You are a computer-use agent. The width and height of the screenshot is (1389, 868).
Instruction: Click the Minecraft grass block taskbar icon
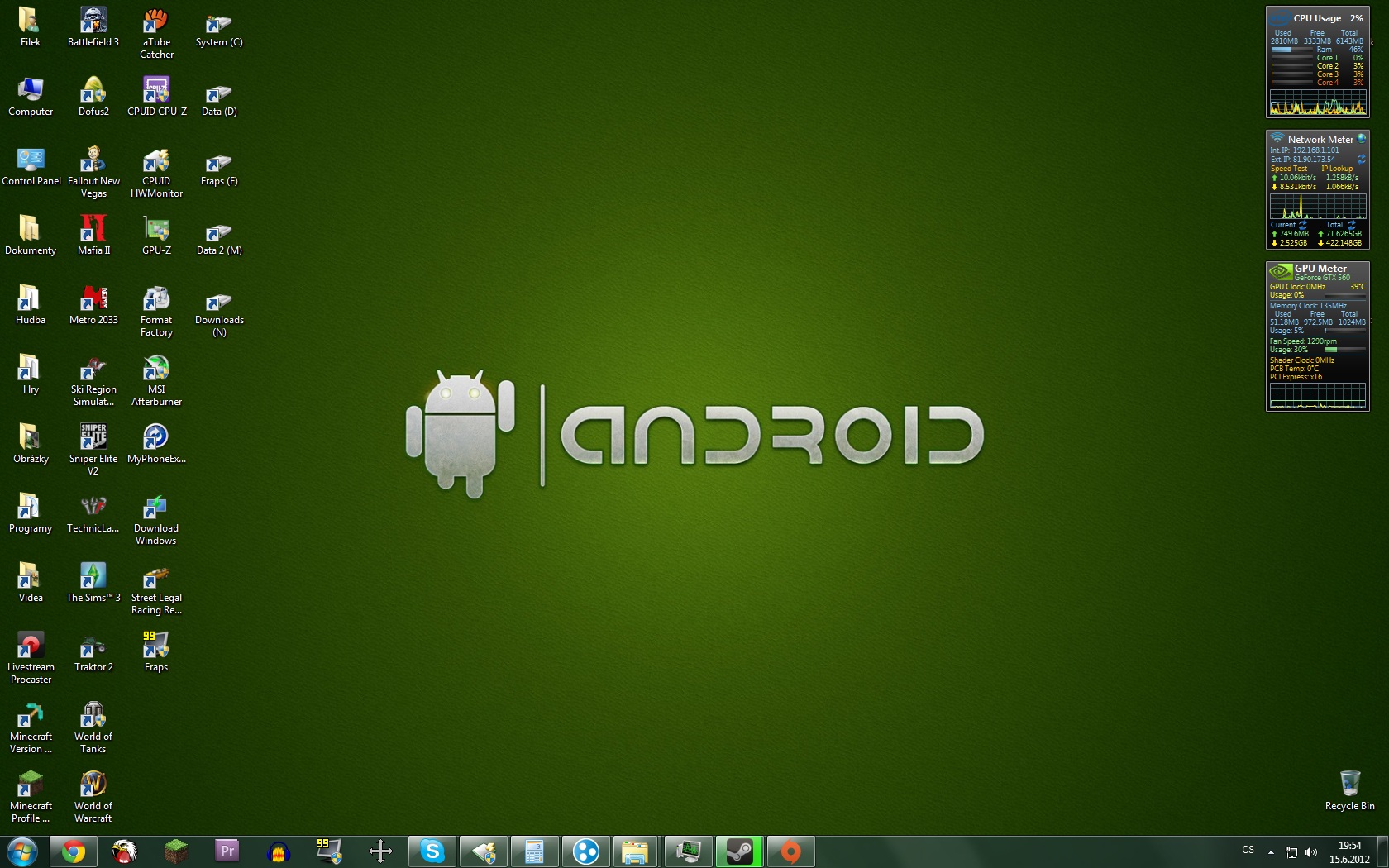point(176,851)
